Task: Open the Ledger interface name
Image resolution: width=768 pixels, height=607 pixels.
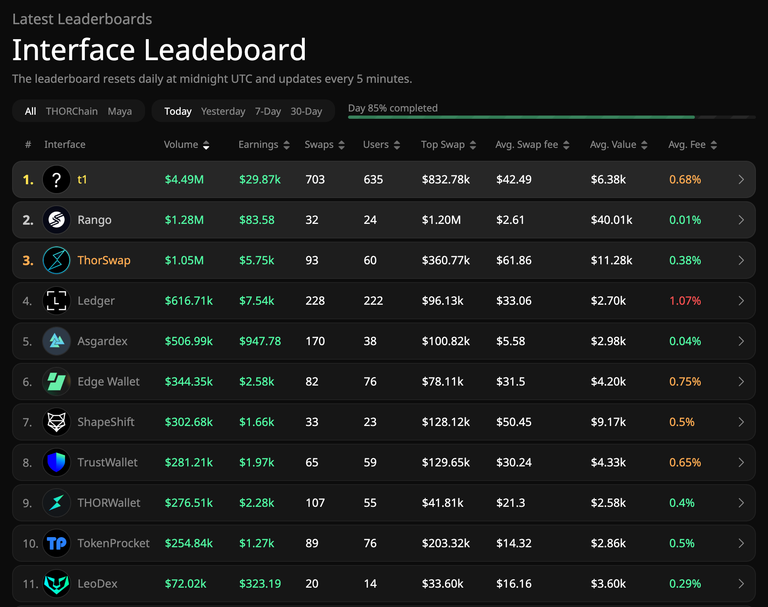Action: tap(96, 301)
